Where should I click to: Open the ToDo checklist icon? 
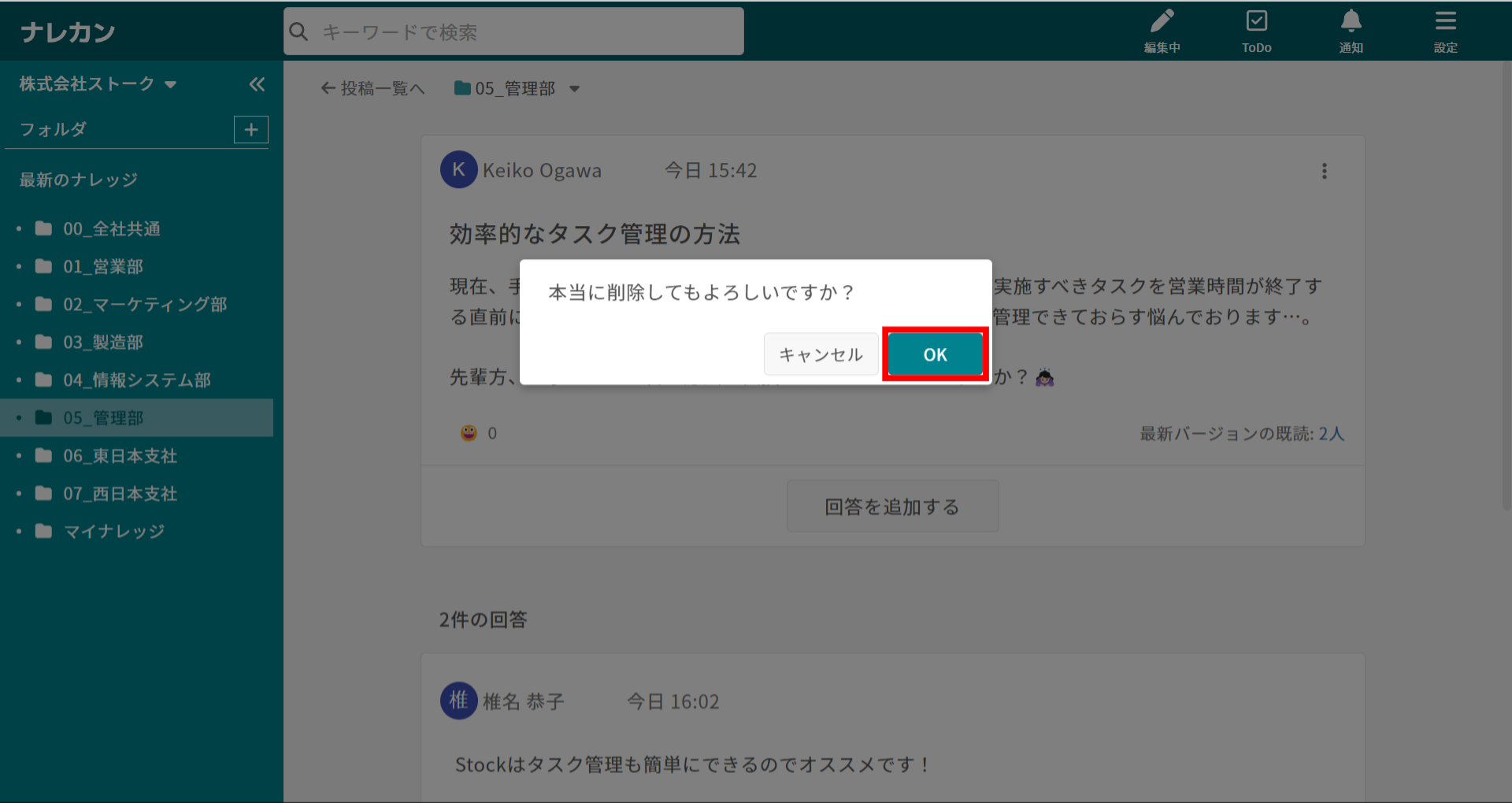pyautogui.click(x=1256, y=31)
